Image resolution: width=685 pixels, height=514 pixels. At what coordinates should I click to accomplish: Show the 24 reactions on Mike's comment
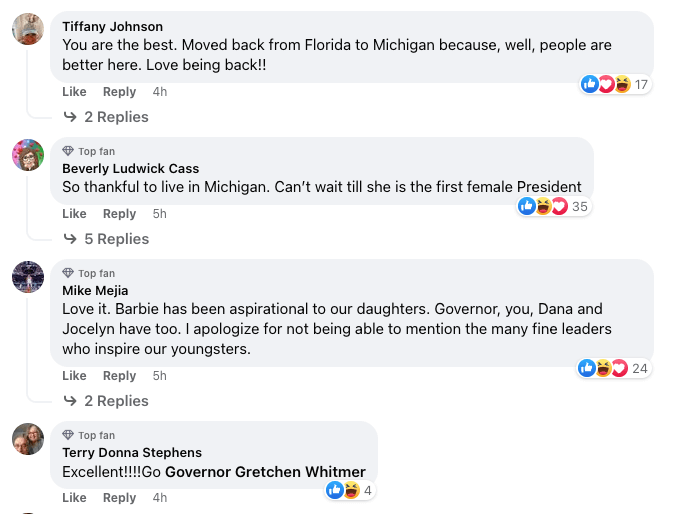(614, 368)
